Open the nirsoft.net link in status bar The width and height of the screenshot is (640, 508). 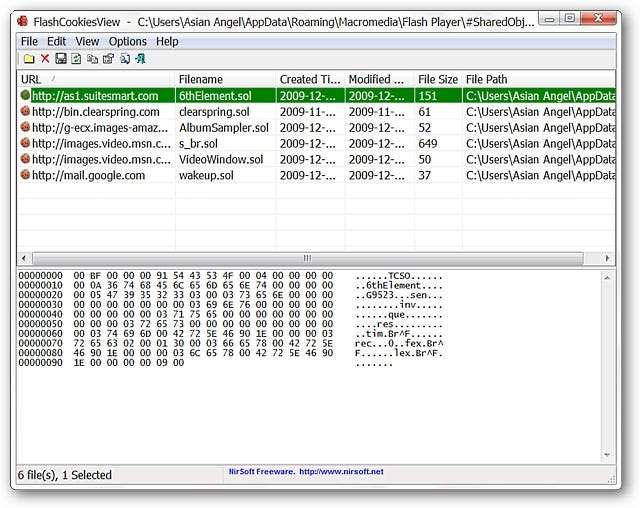302,471
